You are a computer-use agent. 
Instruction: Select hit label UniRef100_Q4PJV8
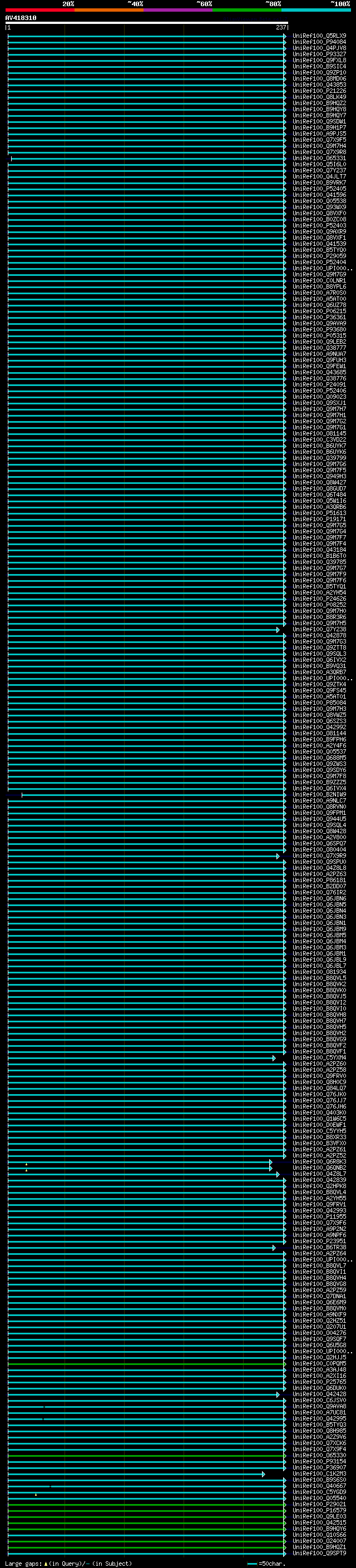point(319,48)
